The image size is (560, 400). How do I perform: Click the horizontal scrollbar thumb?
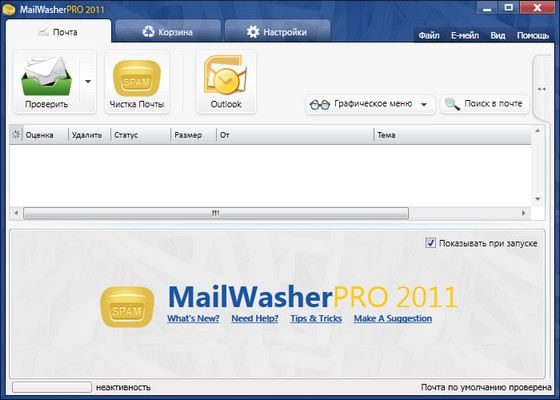(x=216, y=213)
